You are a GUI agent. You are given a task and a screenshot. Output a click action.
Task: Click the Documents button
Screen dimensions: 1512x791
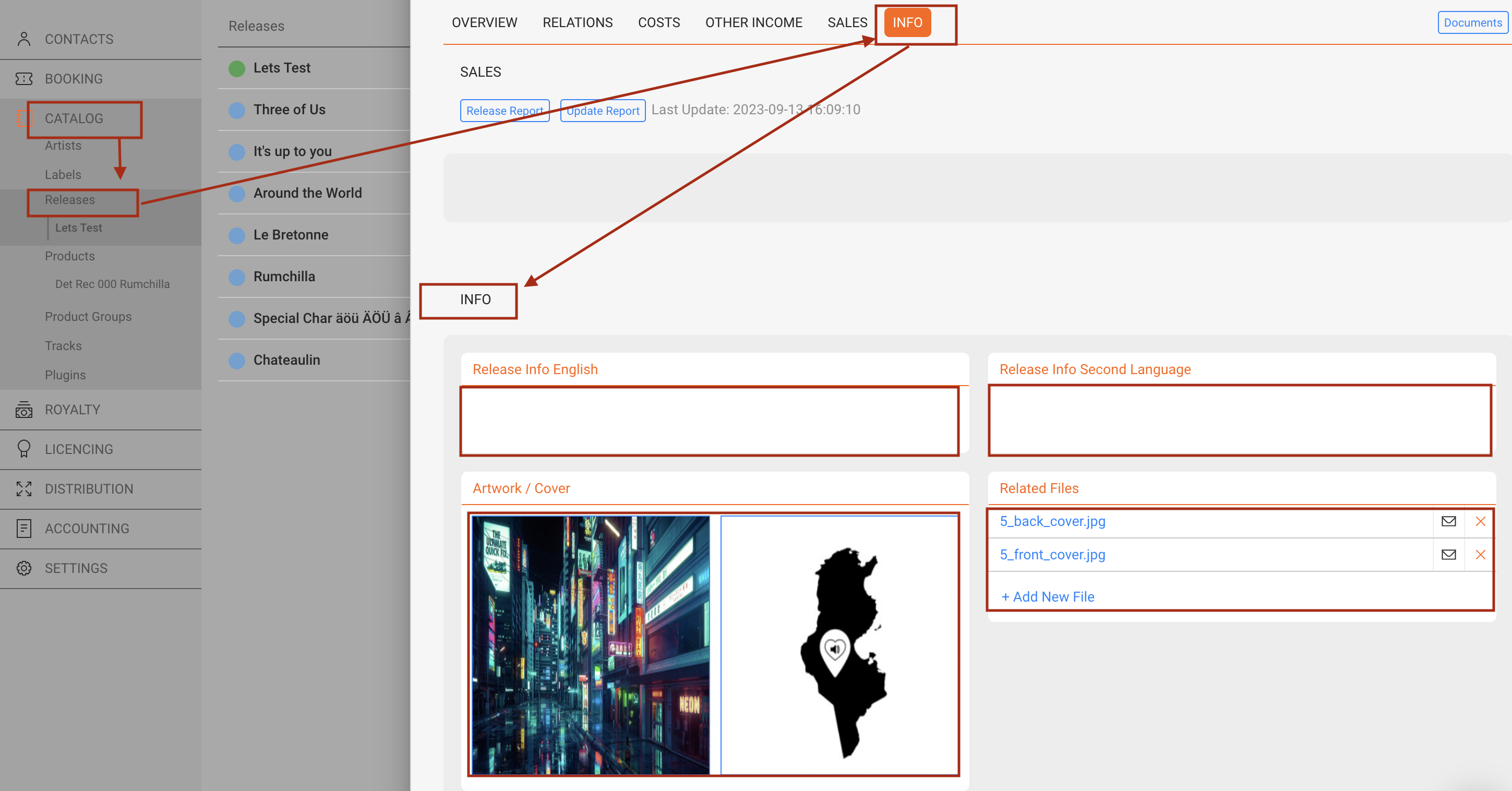(1473, 22)
